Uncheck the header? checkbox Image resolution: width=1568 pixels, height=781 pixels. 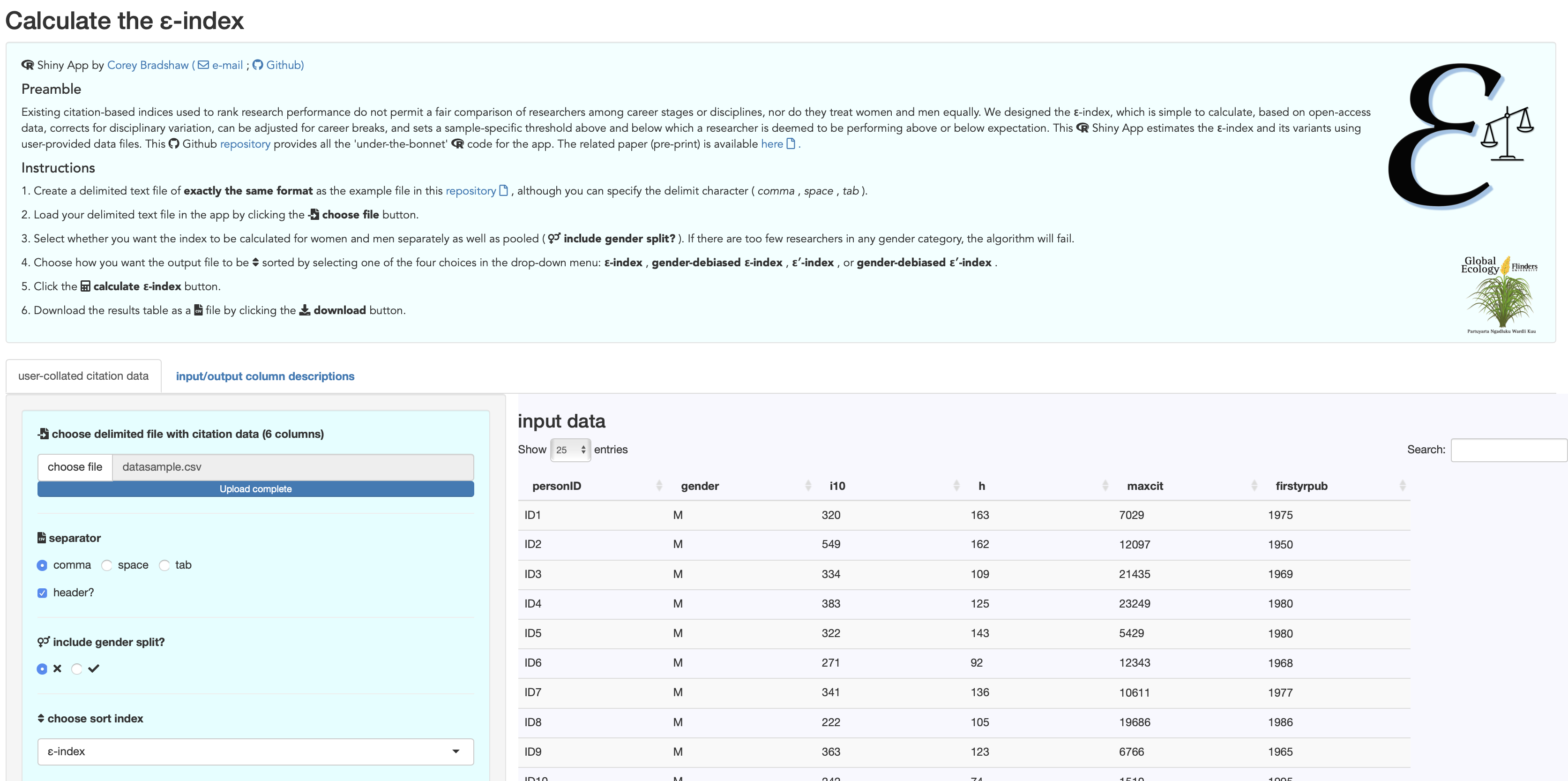[42, 593]
